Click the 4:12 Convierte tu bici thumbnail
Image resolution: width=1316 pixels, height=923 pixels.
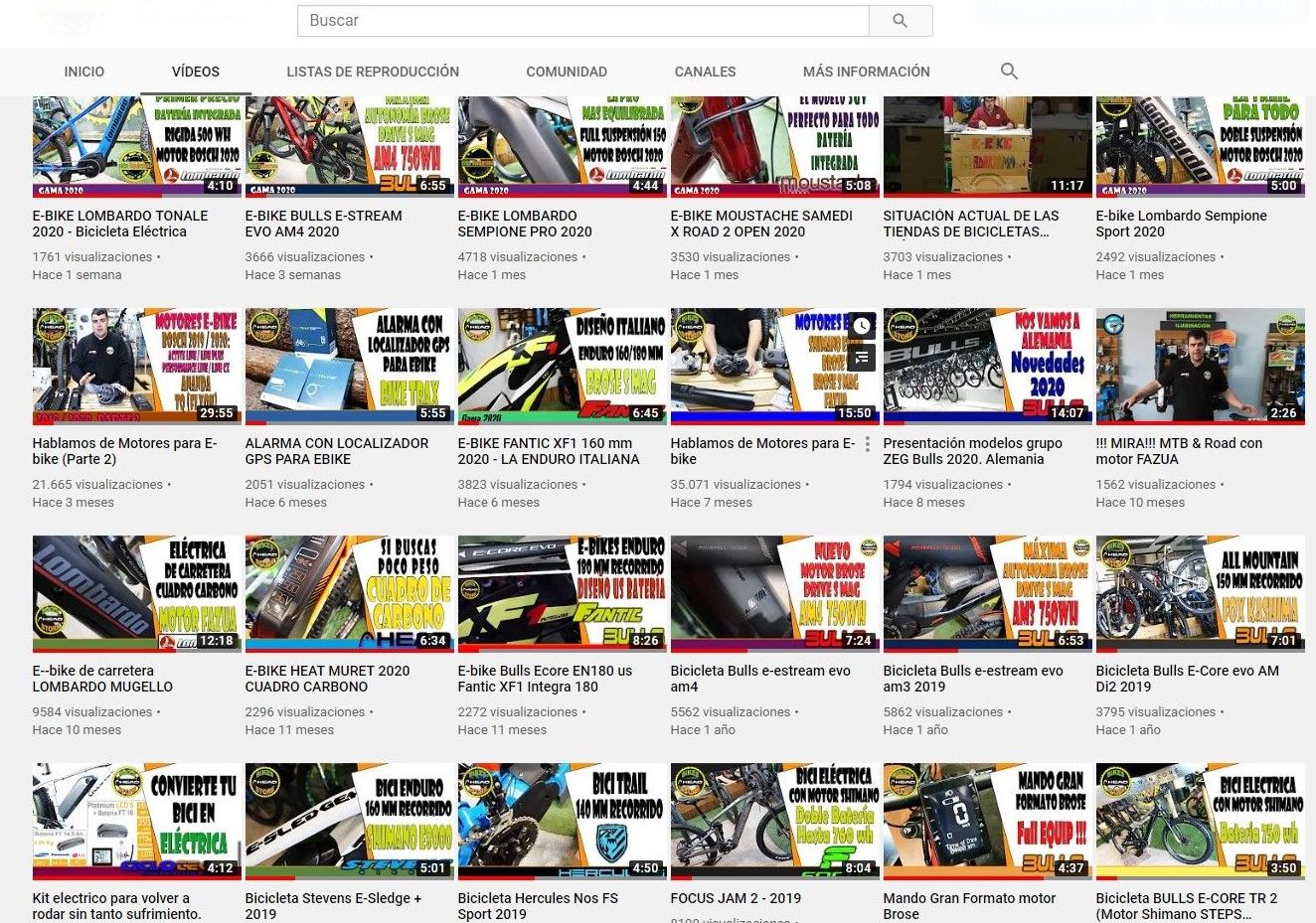pyautogui.click(x=137, y=821)
